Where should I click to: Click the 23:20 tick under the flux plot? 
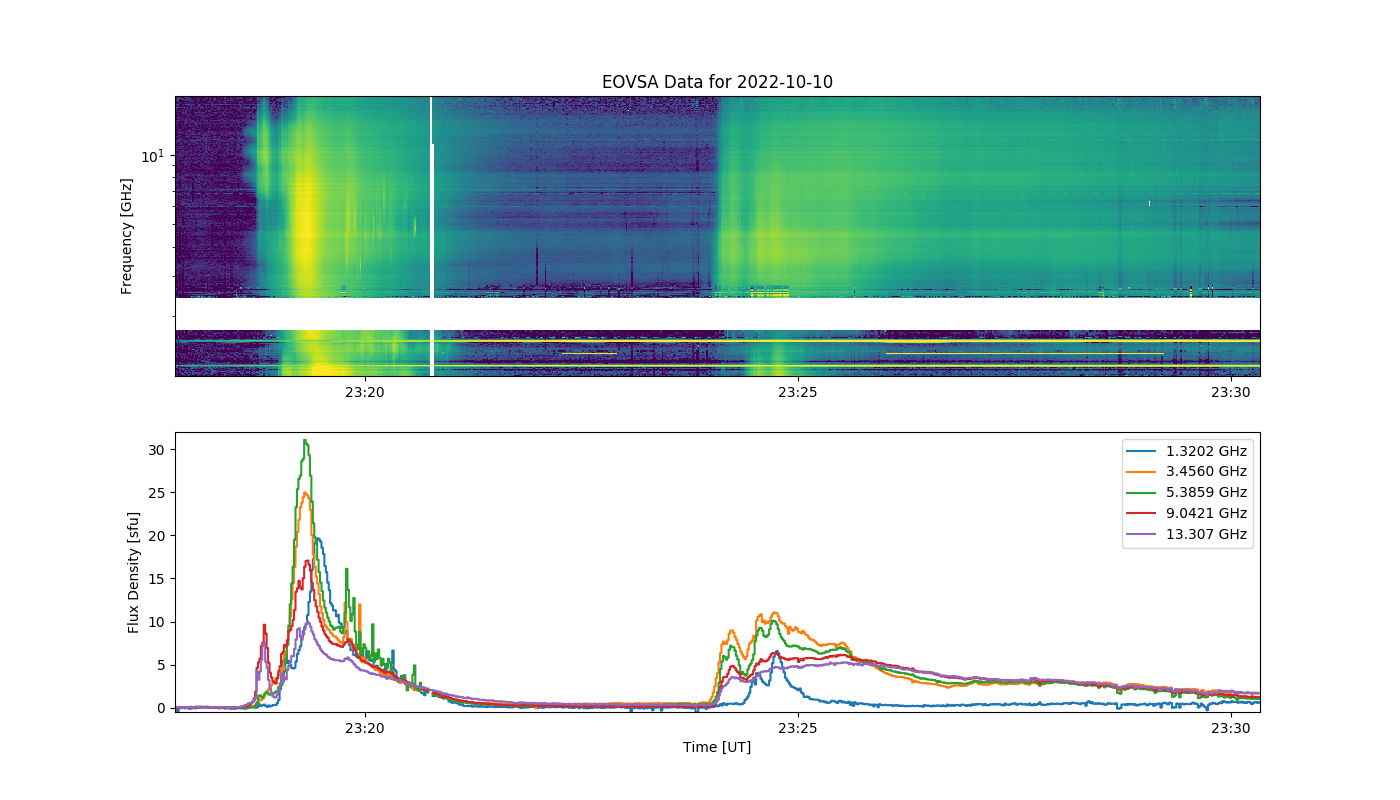[365, 728]
